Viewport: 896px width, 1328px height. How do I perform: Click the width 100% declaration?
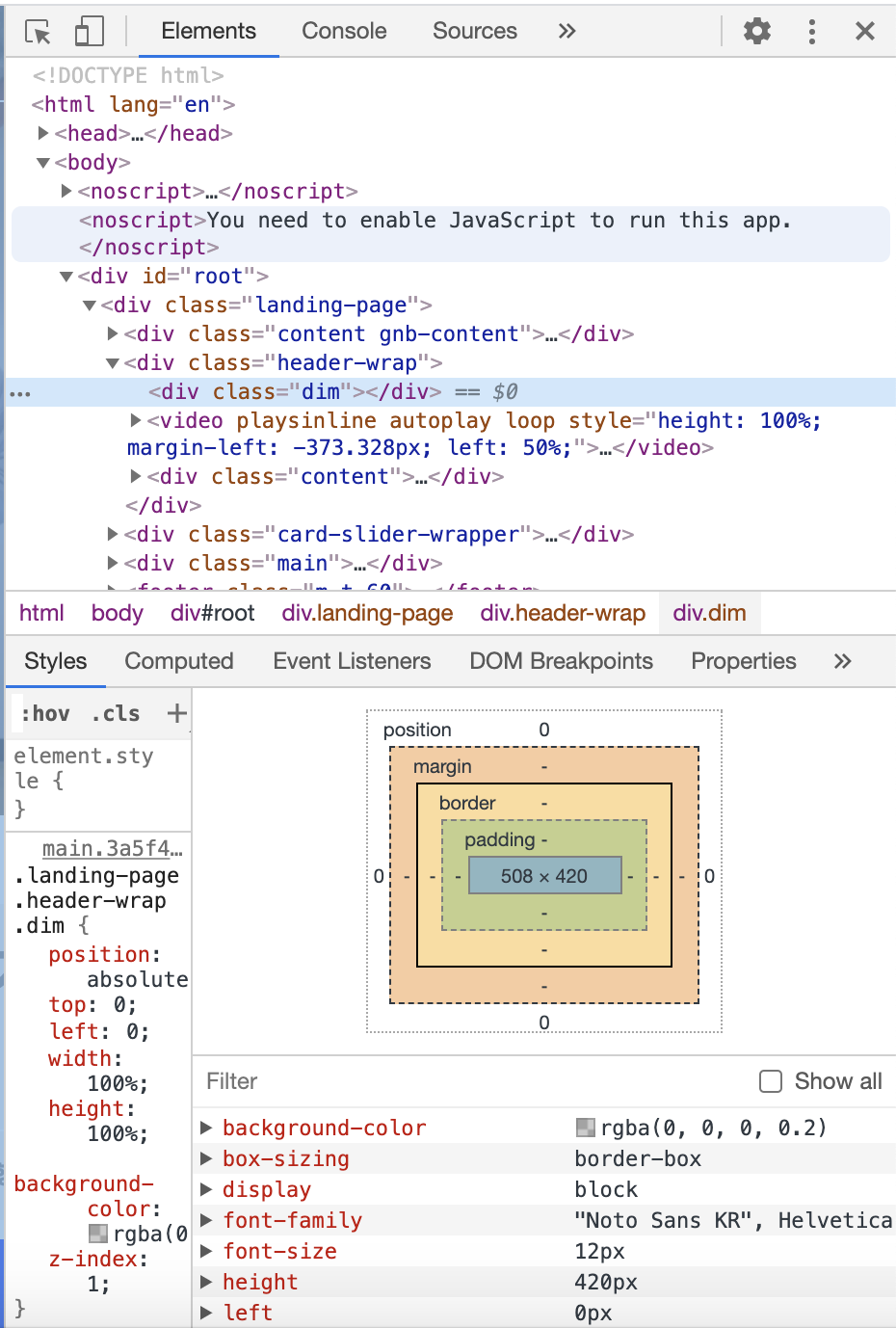98,1071
